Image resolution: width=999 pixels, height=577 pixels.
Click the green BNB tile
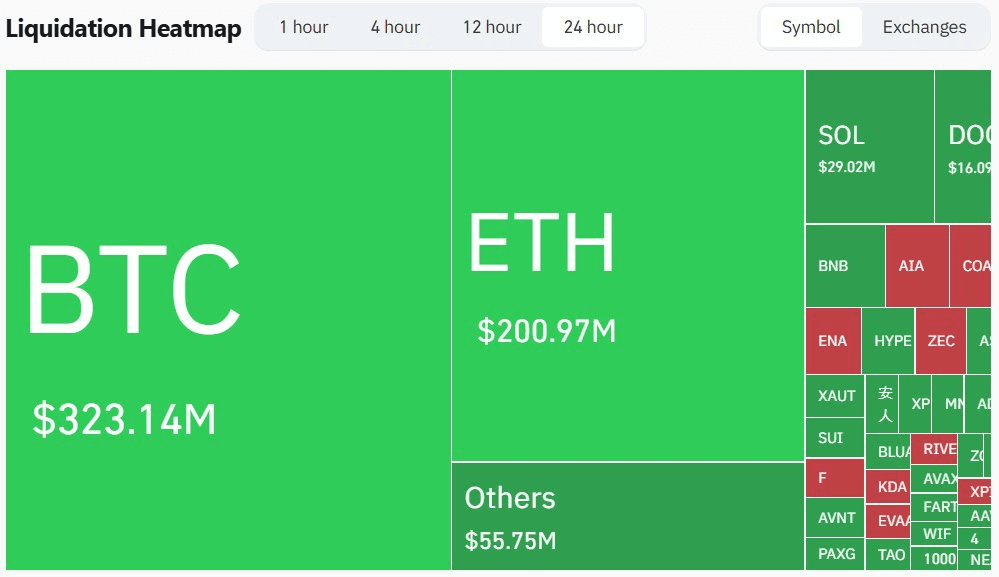click(844, 266)
